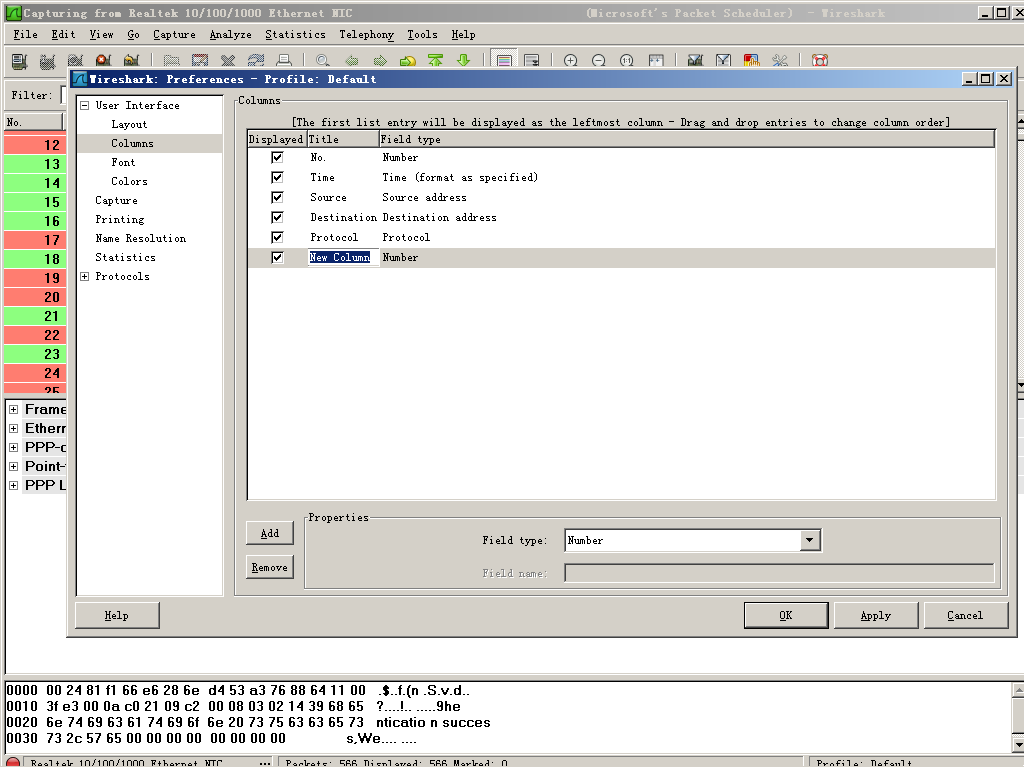Expand the PPP L packet detail row
This screenshot has width=1024, height=768.
pos(13,485)
